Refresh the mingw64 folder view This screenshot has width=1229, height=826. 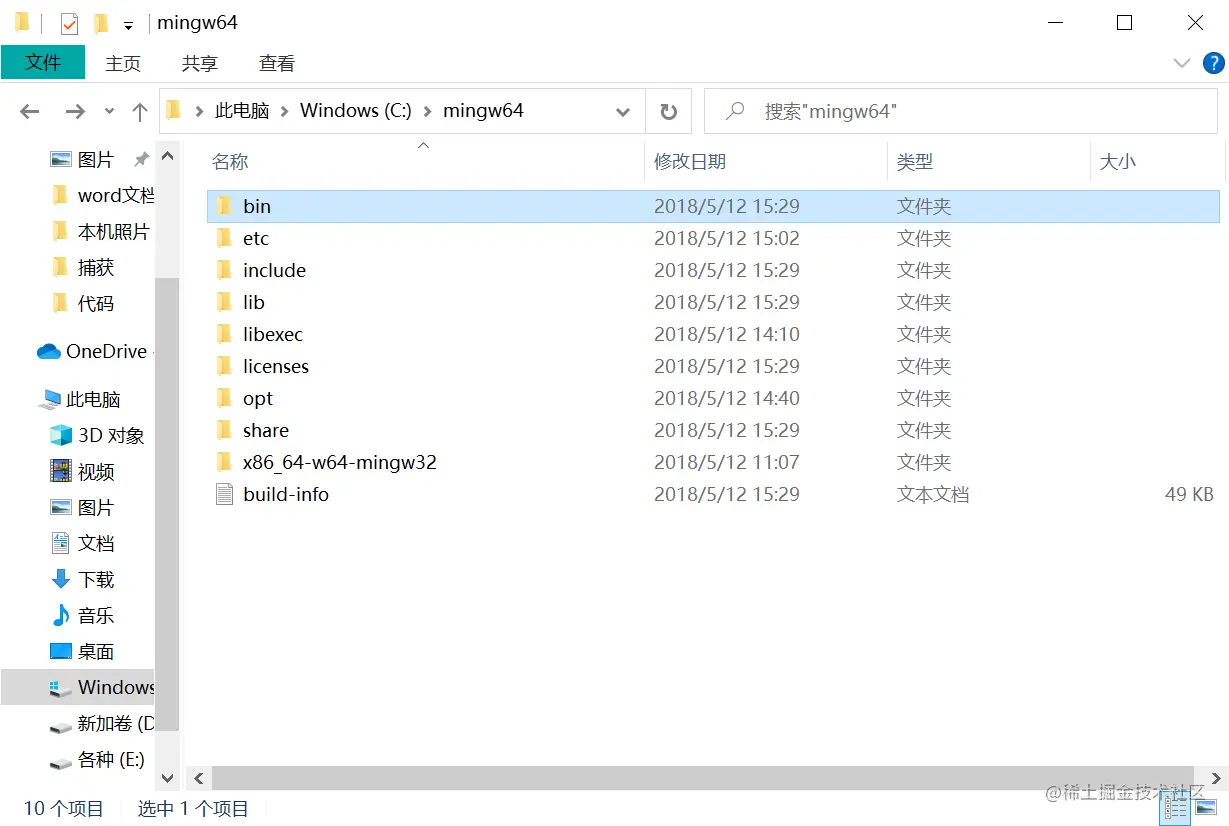tap(668, 111)
